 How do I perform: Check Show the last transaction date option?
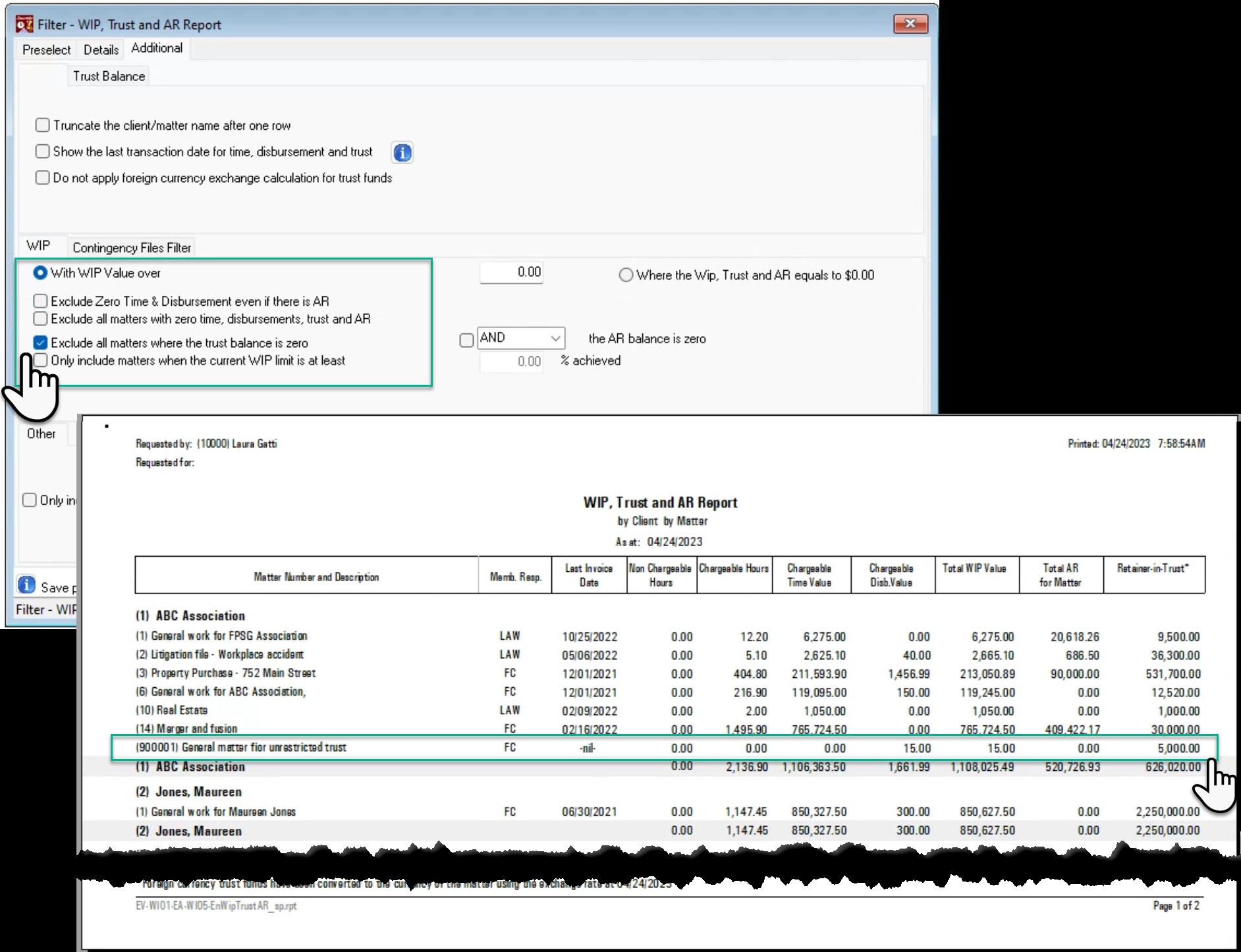coord(43,152)
